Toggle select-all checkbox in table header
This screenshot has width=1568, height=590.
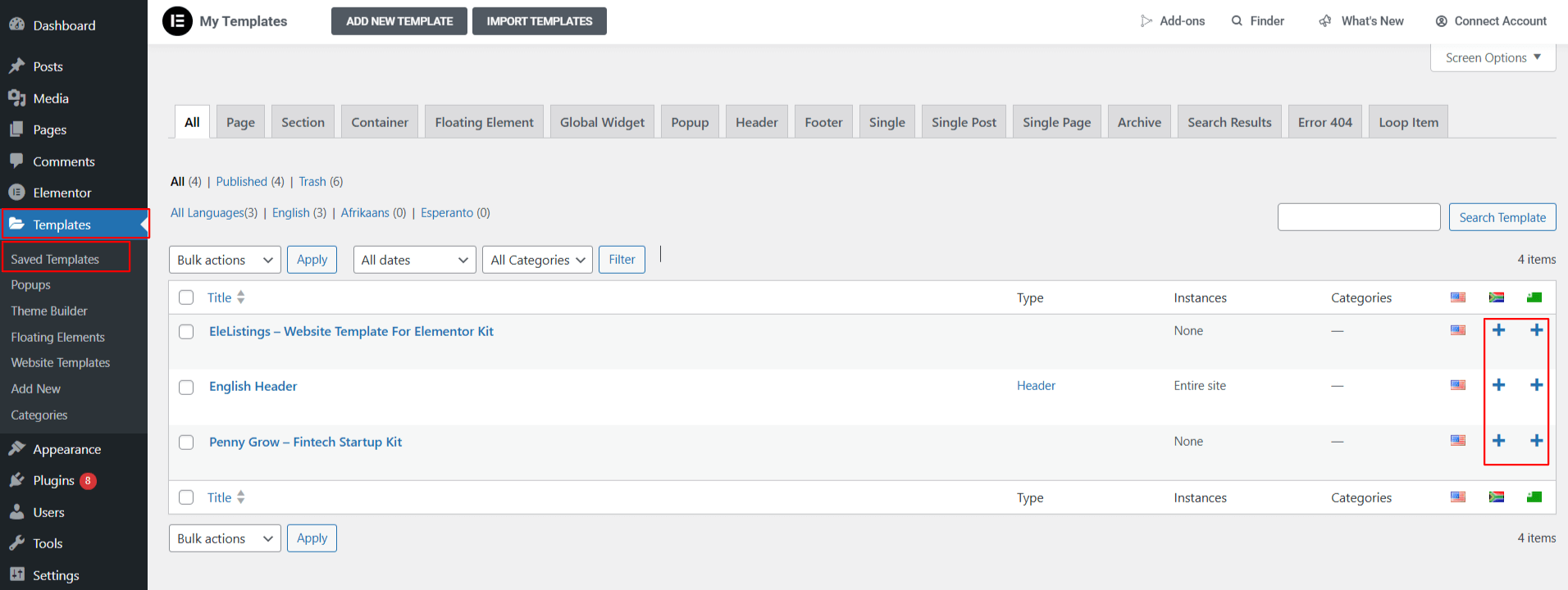(186, 297)
